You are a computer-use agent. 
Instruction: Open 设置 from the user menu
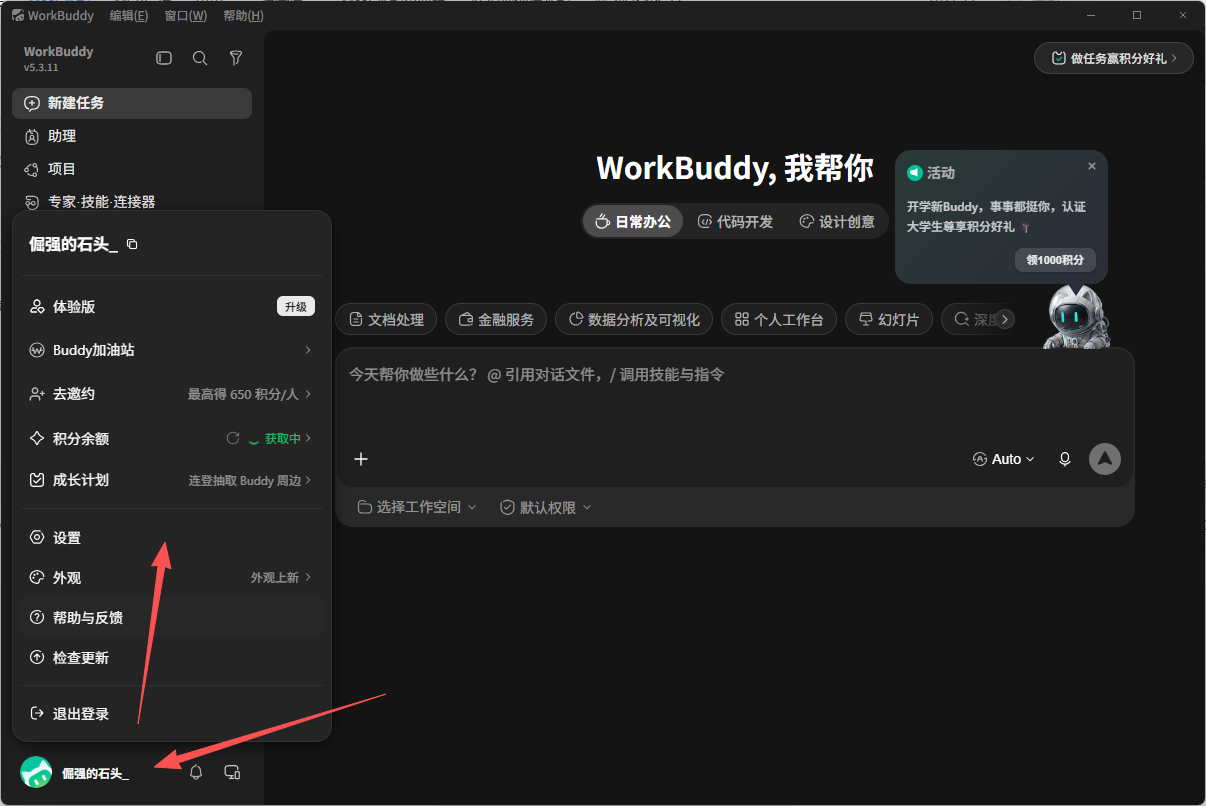click(x=171, y=538)
